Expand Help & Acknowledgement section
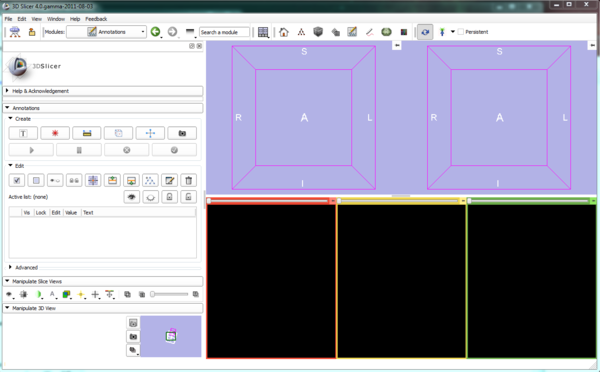Viewport: 600px width, 372px height. pyautogui.click(x=103, y=91)
